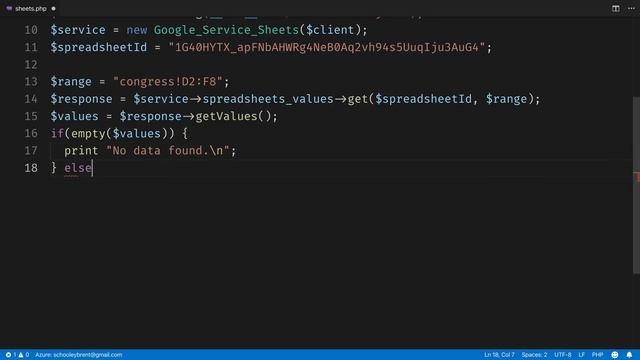This screenshot has height=360, width=640.
Task: Click line number 17 in gutter
Action: coord(31,151)
